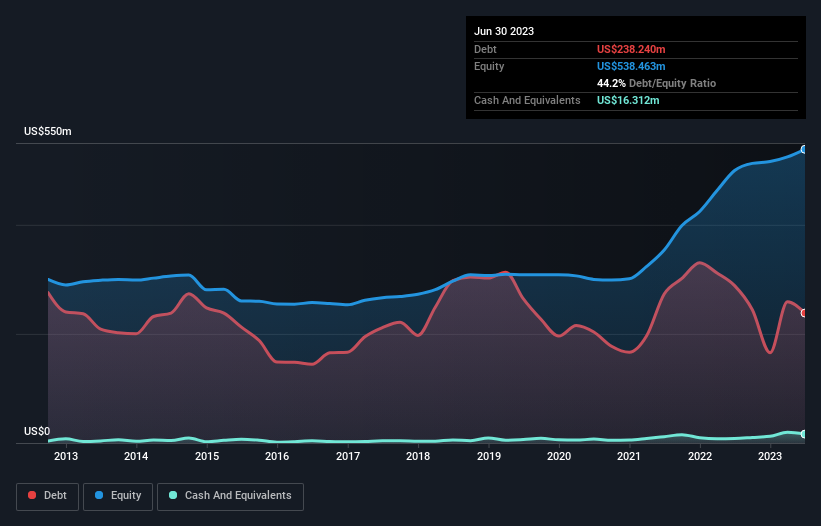This screenshot has height=526, width=821.
Task: Click the US$16.312m cash value
Action: [x=628, y=100]
